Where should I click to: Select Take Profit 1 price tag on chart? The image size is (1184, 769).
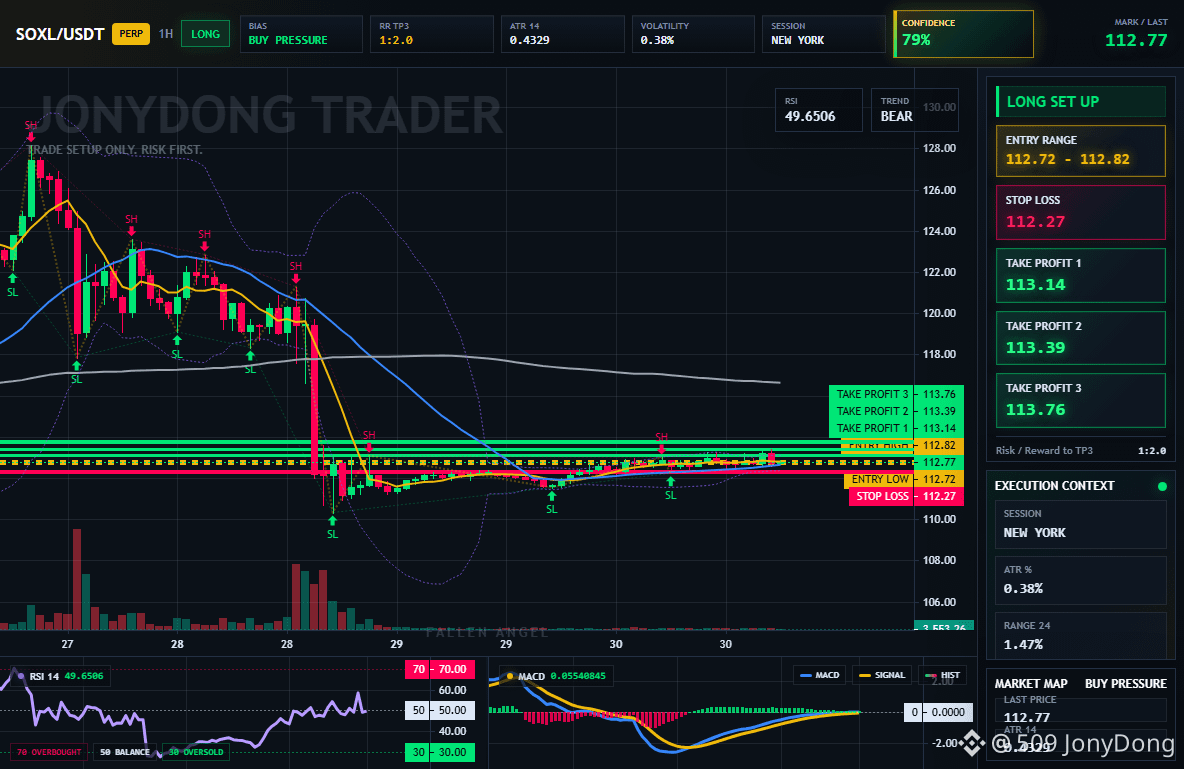click(896, 428)
